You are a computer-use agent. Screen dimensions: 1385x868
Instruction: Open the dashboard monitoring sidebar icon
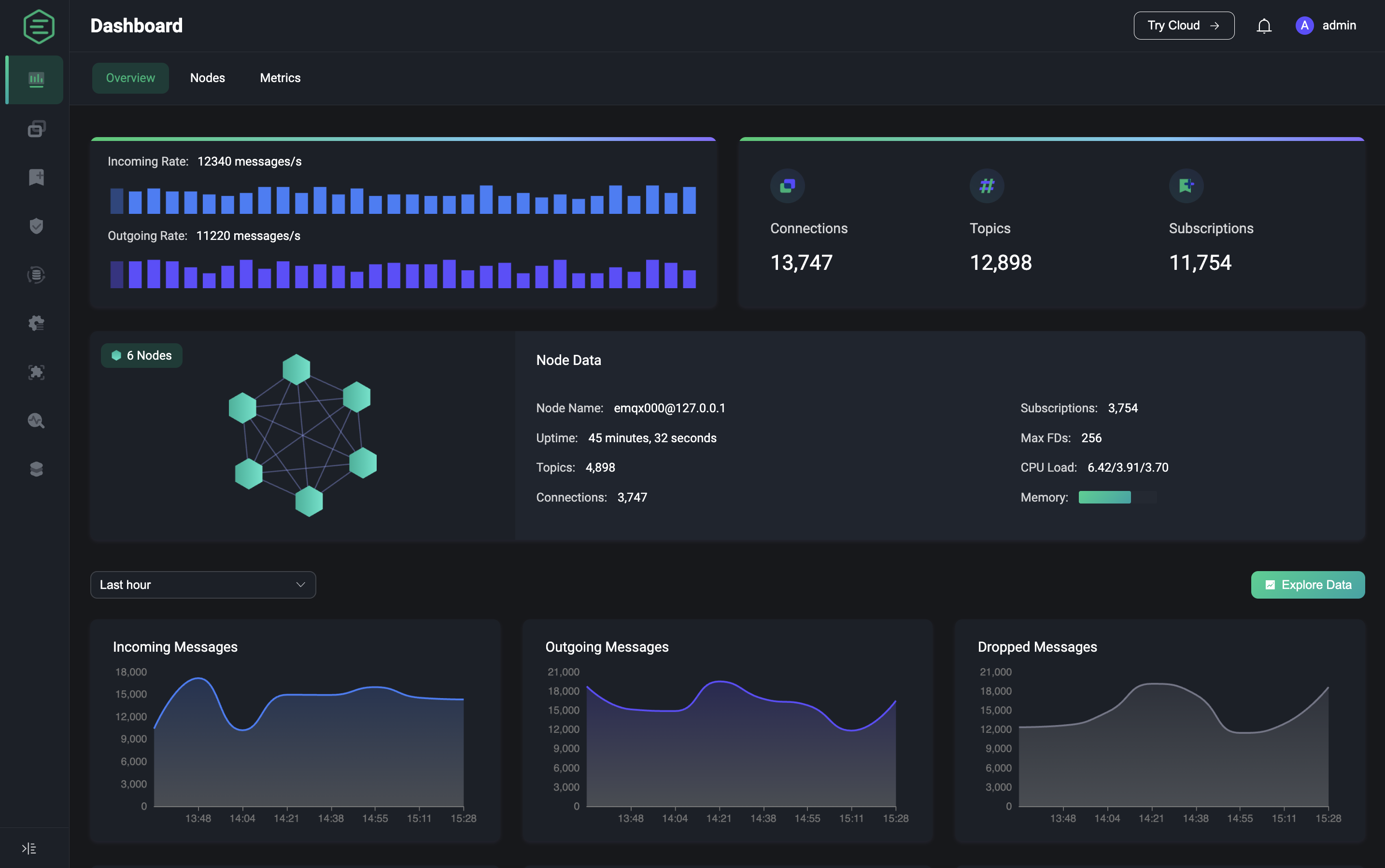(36, 79)
